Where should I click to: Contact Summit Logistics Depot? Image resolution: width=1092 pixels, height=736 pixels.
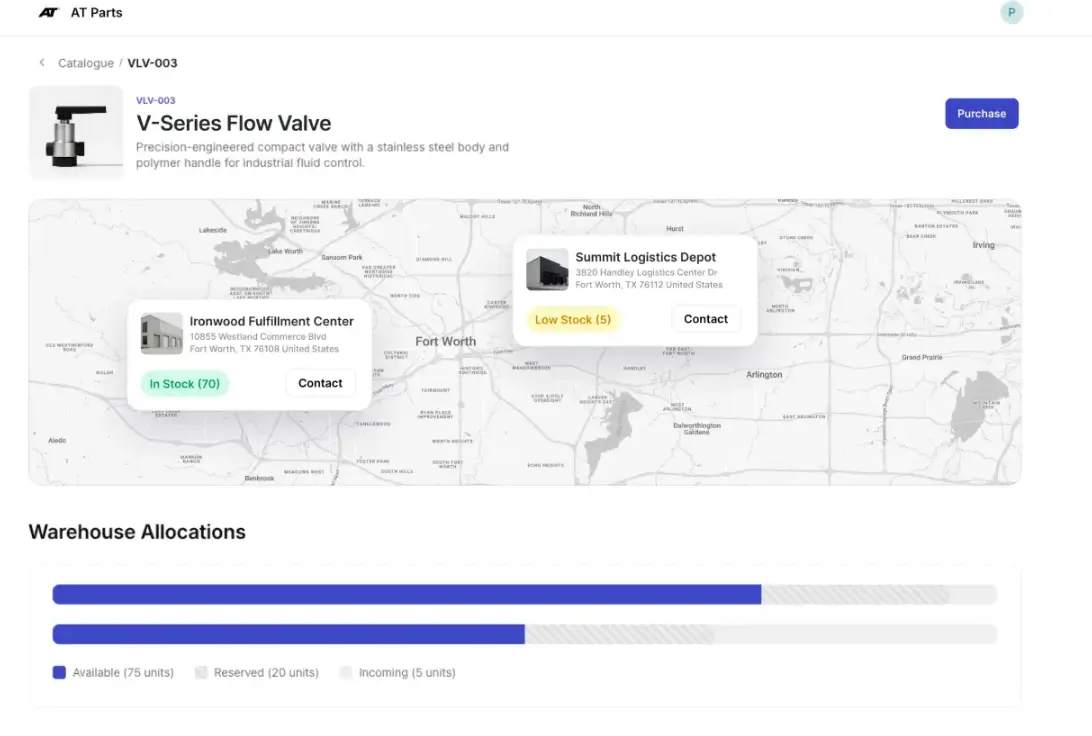click(705, 319)
